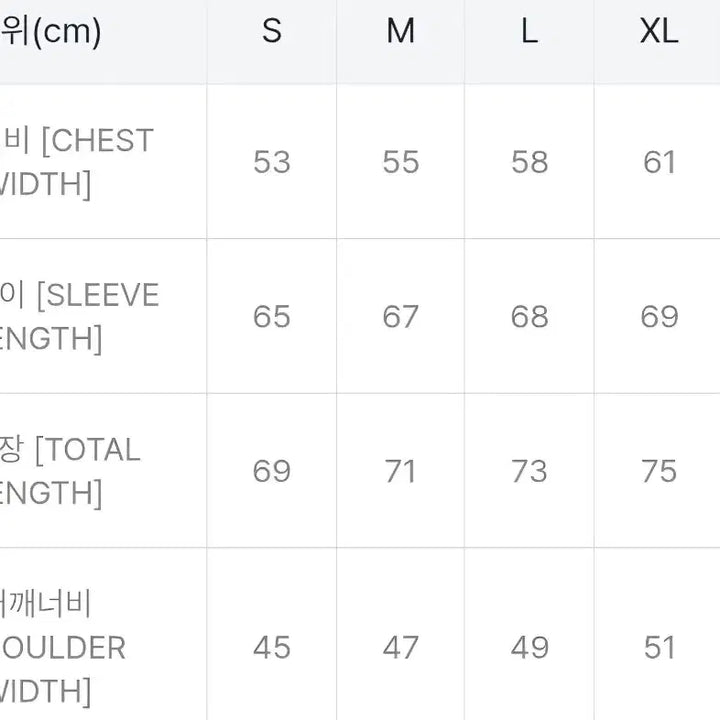The height and width of the screenshot is (720, 720).
Task: Click the S size column header
Action: click(272, 32)
